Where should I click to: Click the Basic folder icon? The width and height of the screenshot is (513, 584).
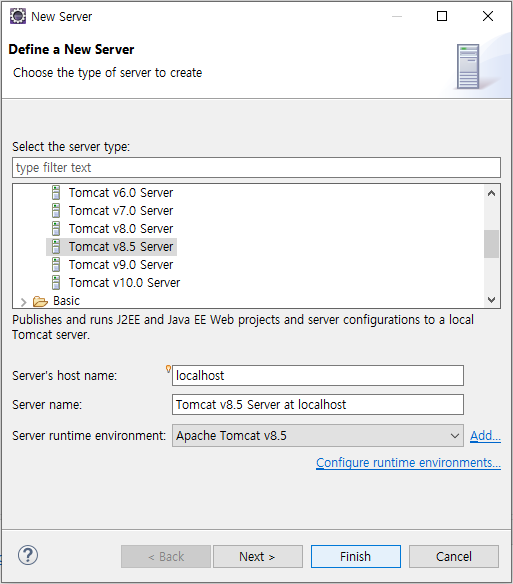40,301
